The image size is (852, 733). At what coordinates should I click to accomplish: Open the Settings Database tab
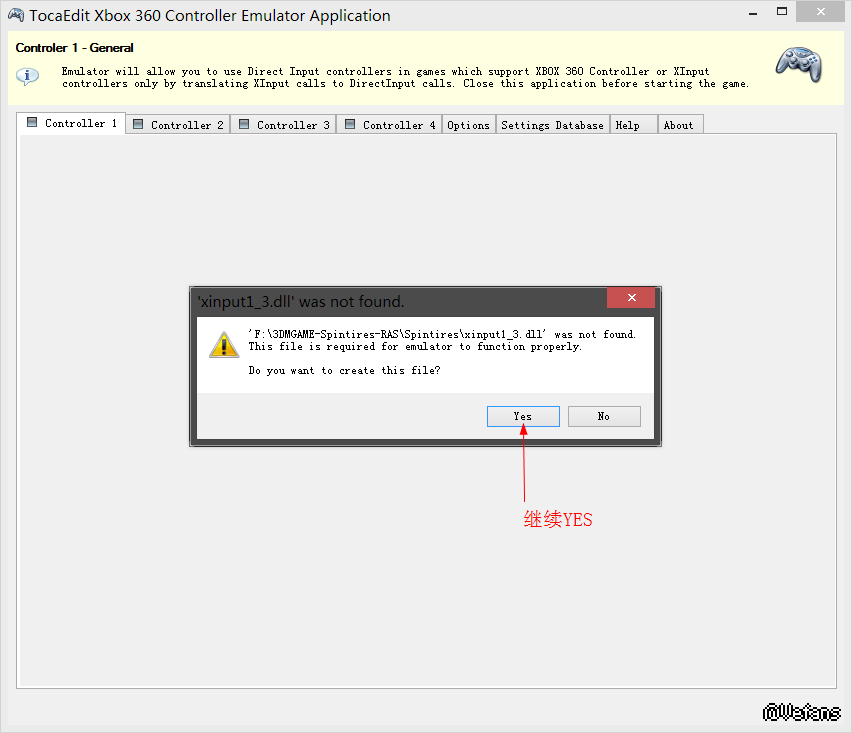point(552,125)
